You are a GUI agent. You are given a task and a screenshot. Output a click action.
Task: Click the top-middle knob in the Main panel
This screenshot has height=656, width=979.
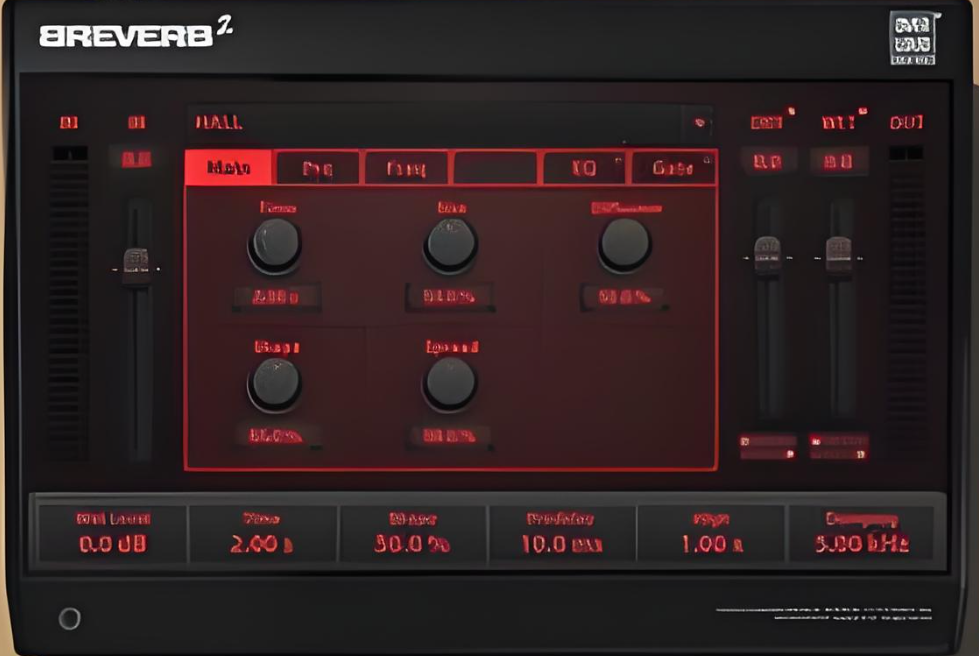450,245
